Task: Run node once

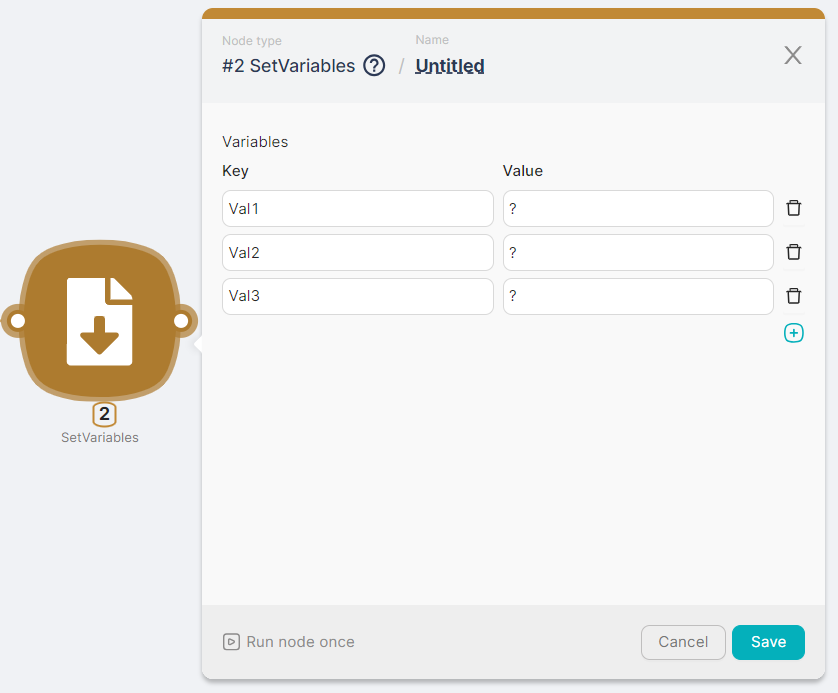Action: [289, 642]
